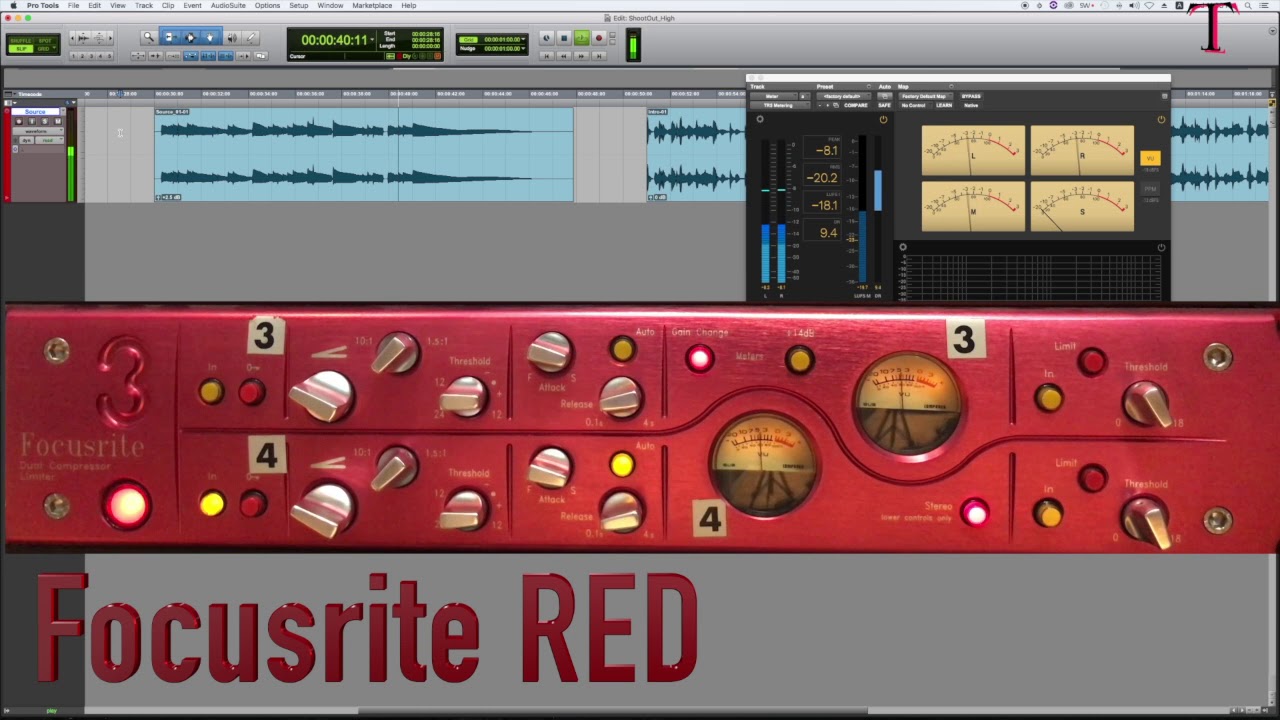The image size is (1280, 720).
Task: Select the Scrubber speaker tool
Action: pyautogui.click(x=232, y=37)
